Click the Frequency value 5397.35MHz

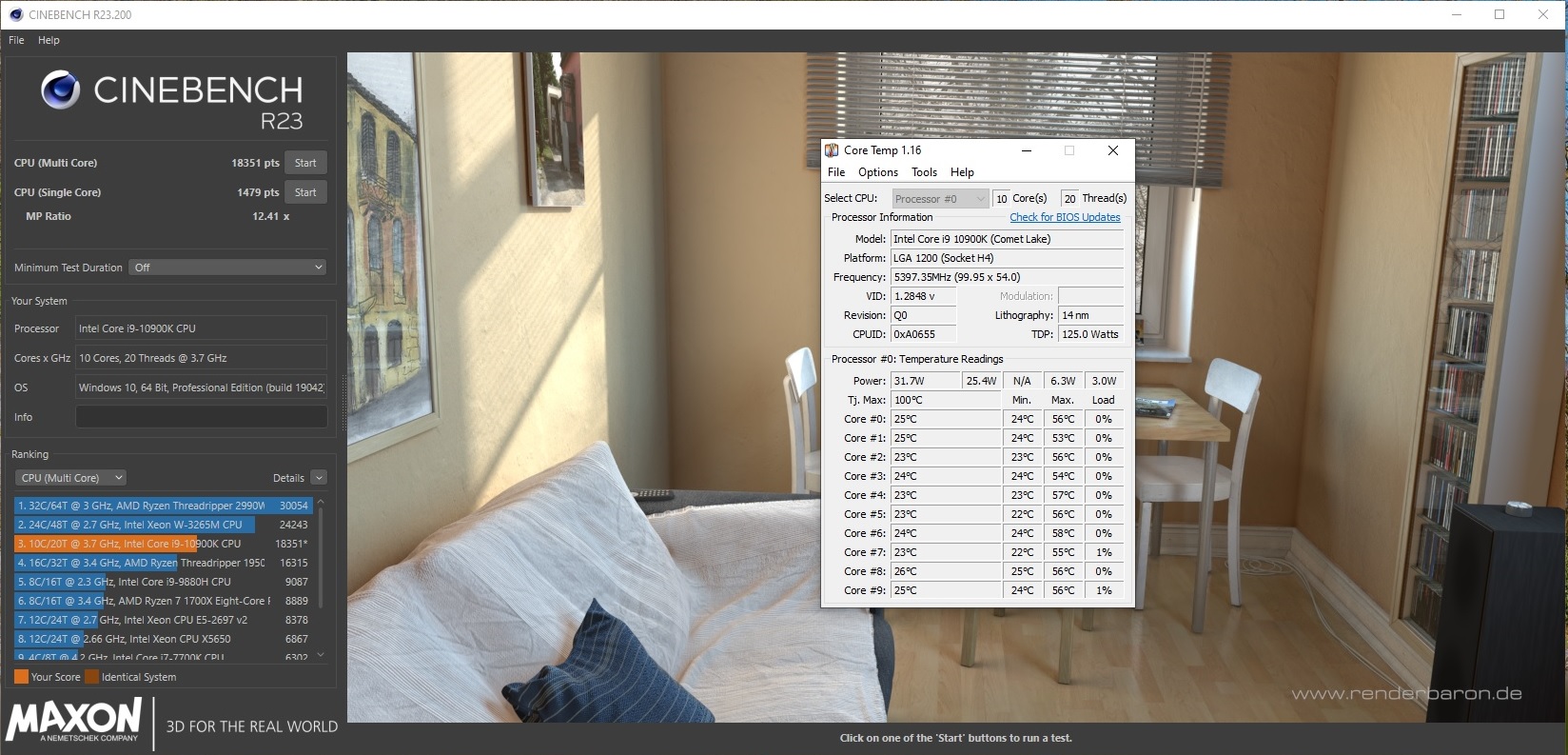1007,277
